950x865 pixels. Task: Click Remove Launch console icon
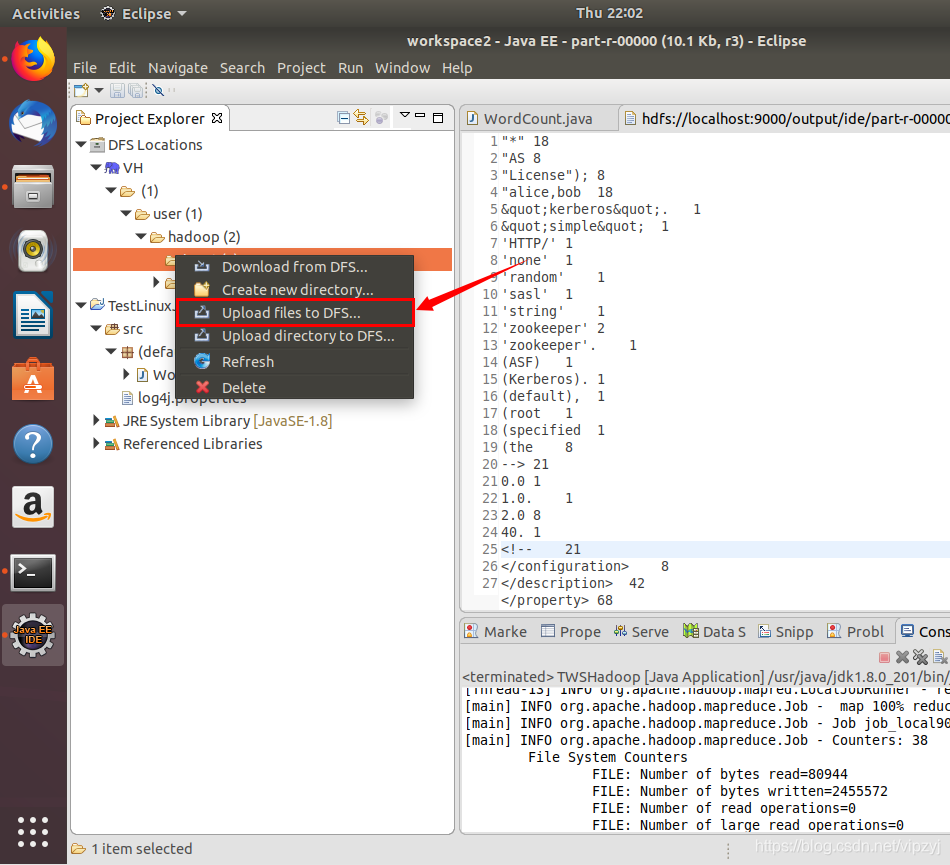[902, 657]
